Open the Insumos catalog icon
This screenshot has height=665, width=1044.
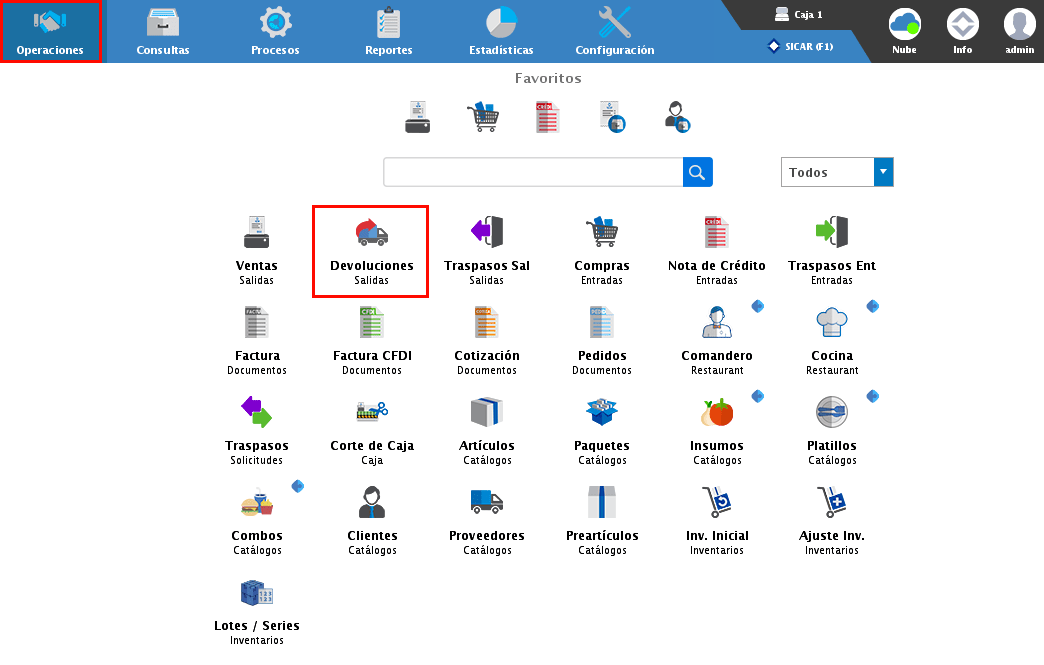click(x=716, y=412)
